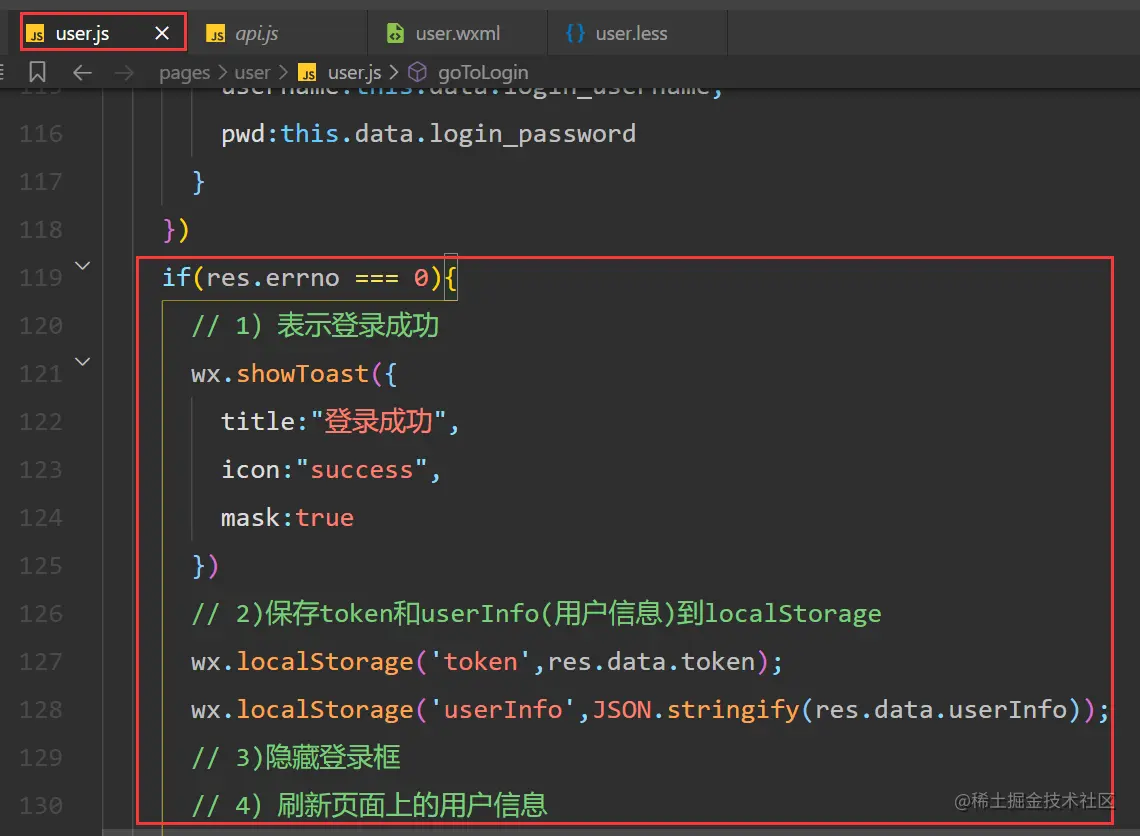The width and height of the screenshot is (1140, 836).
Task: Click line number 120 in gutter
Action: [41, 326]
